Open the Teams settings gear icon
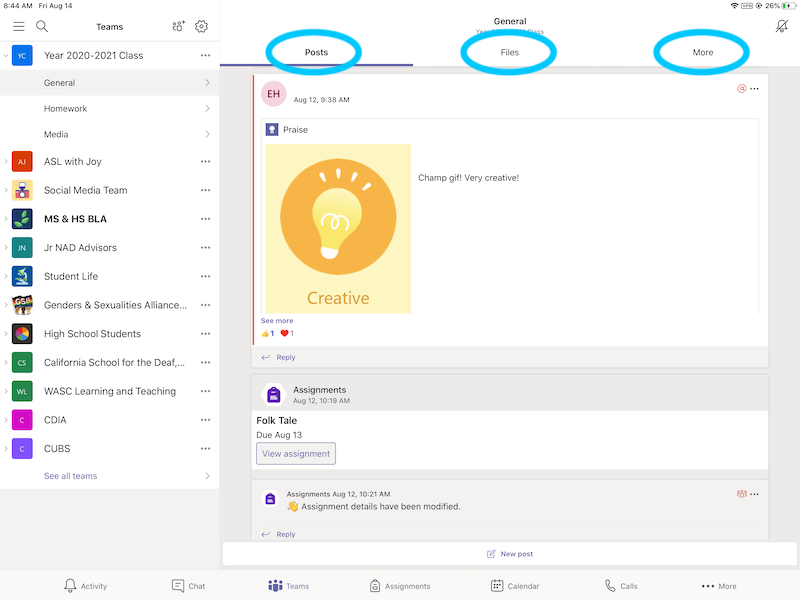 (x=202, y=26)
